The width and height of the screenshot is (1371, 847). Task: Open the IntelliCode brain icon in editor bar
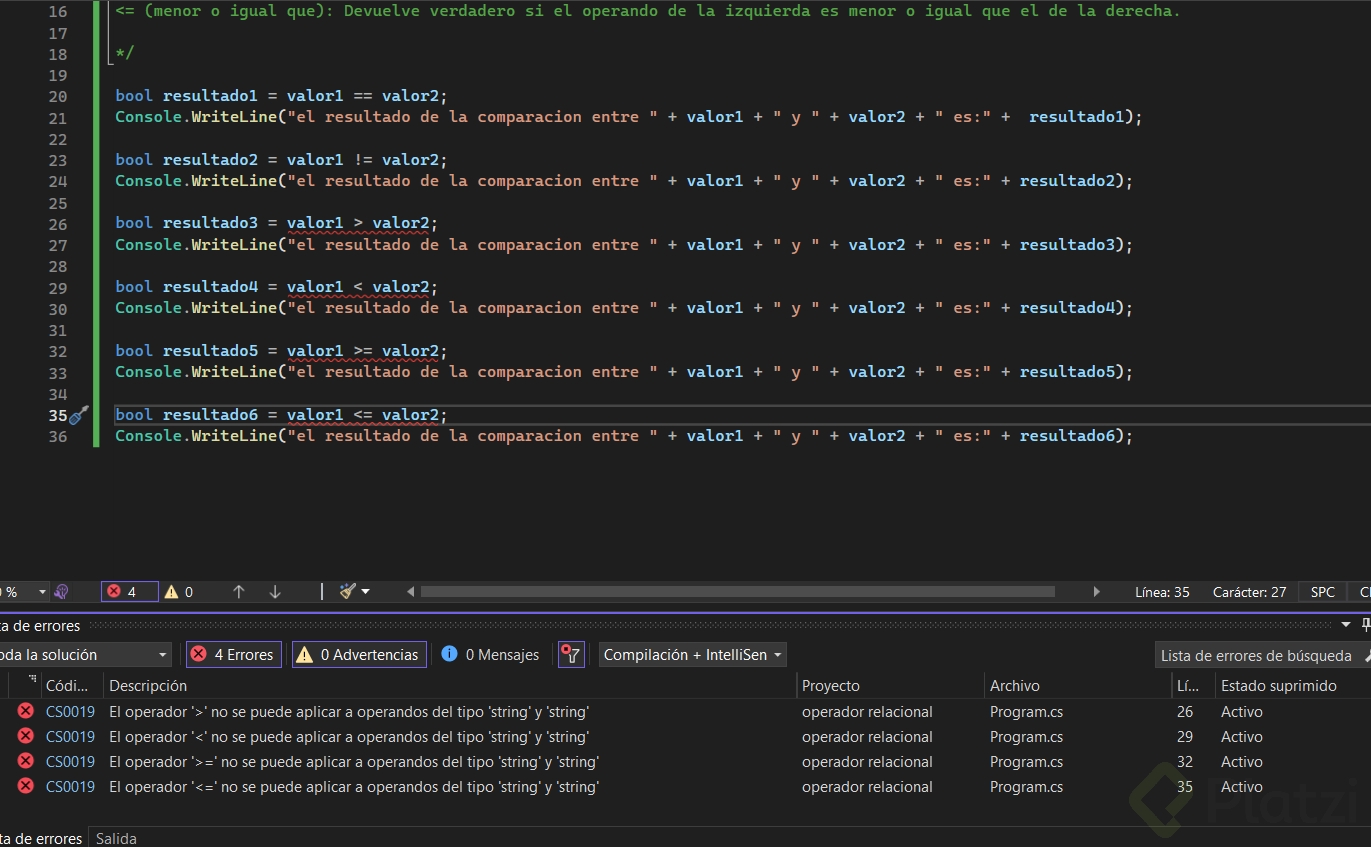[62, 592]
